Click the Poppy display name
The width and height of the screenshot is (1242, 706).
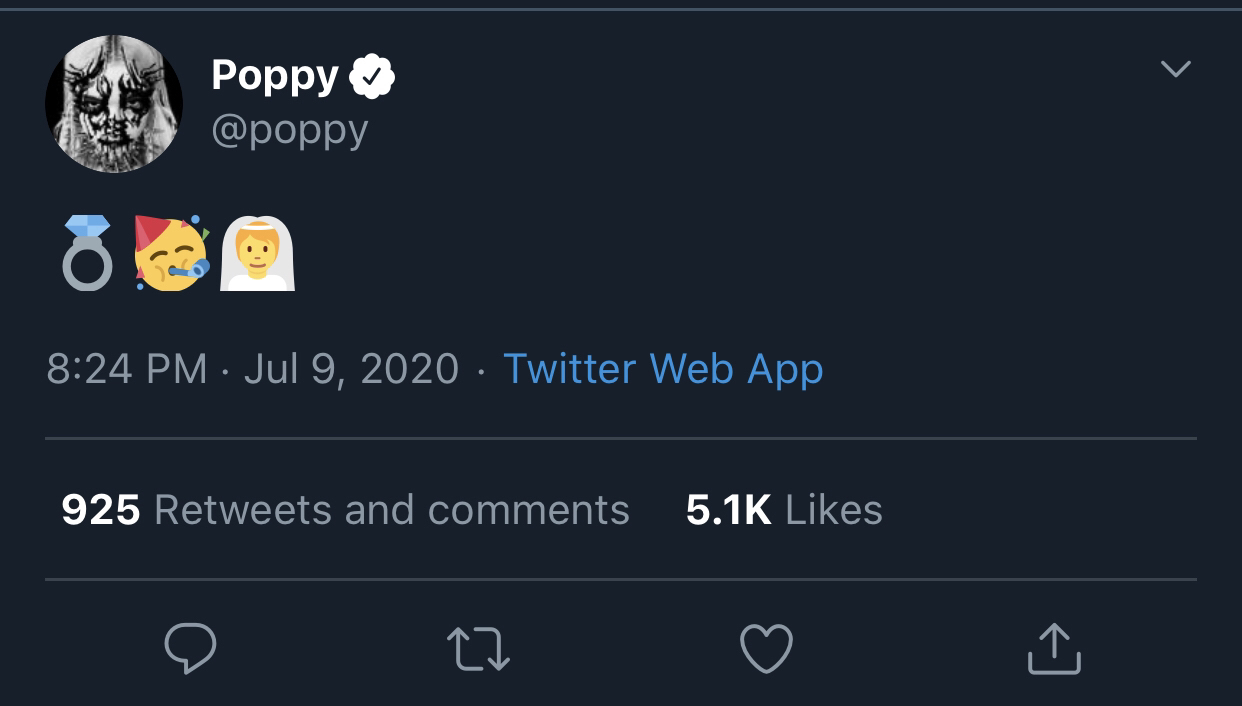click(275, 76)
